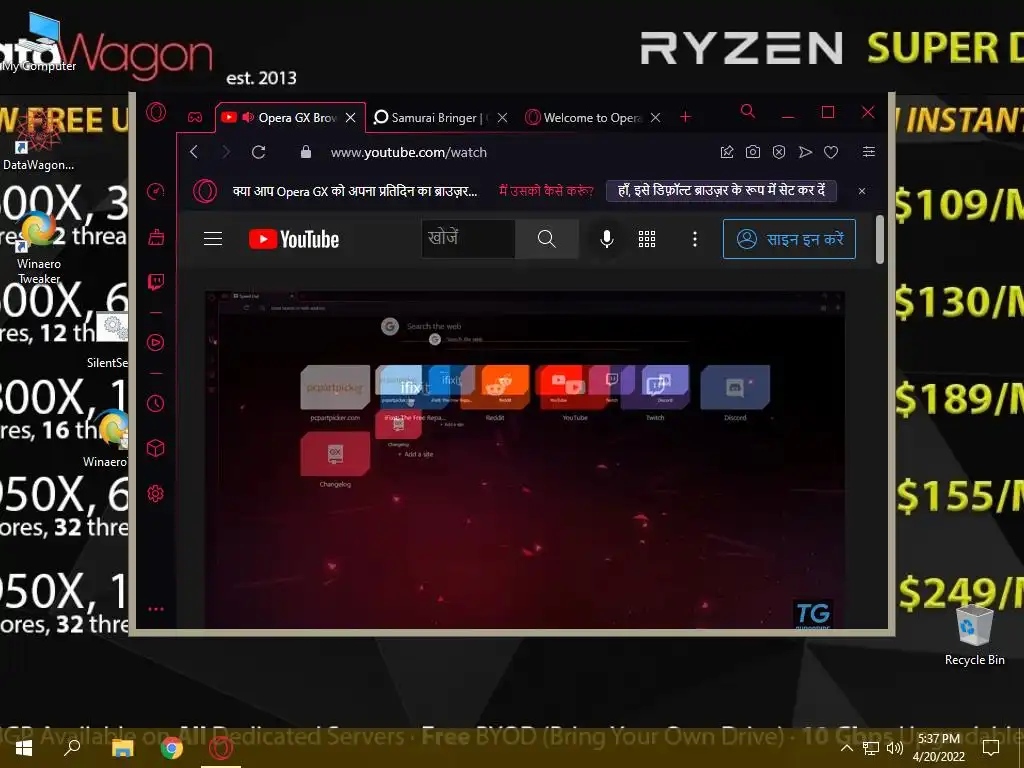
Task: Open the GX Corner gamepad icon
Action: [195, 118]
